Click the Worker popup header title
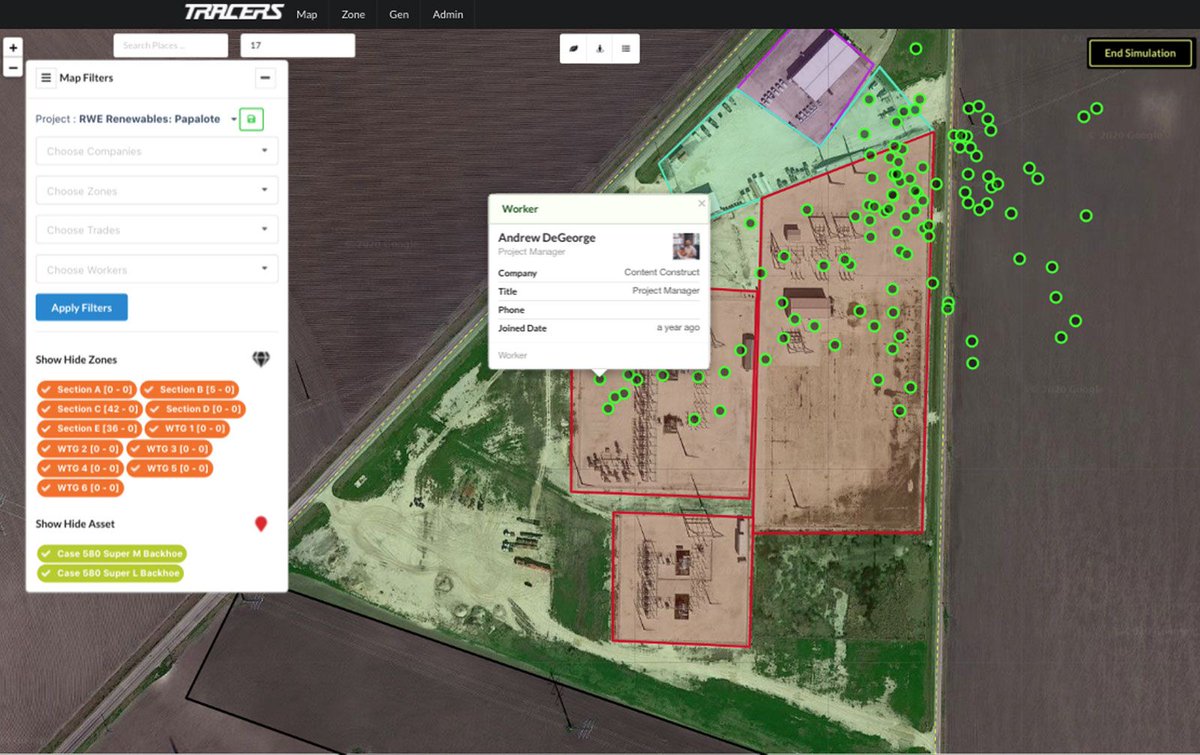 (520, 209)
